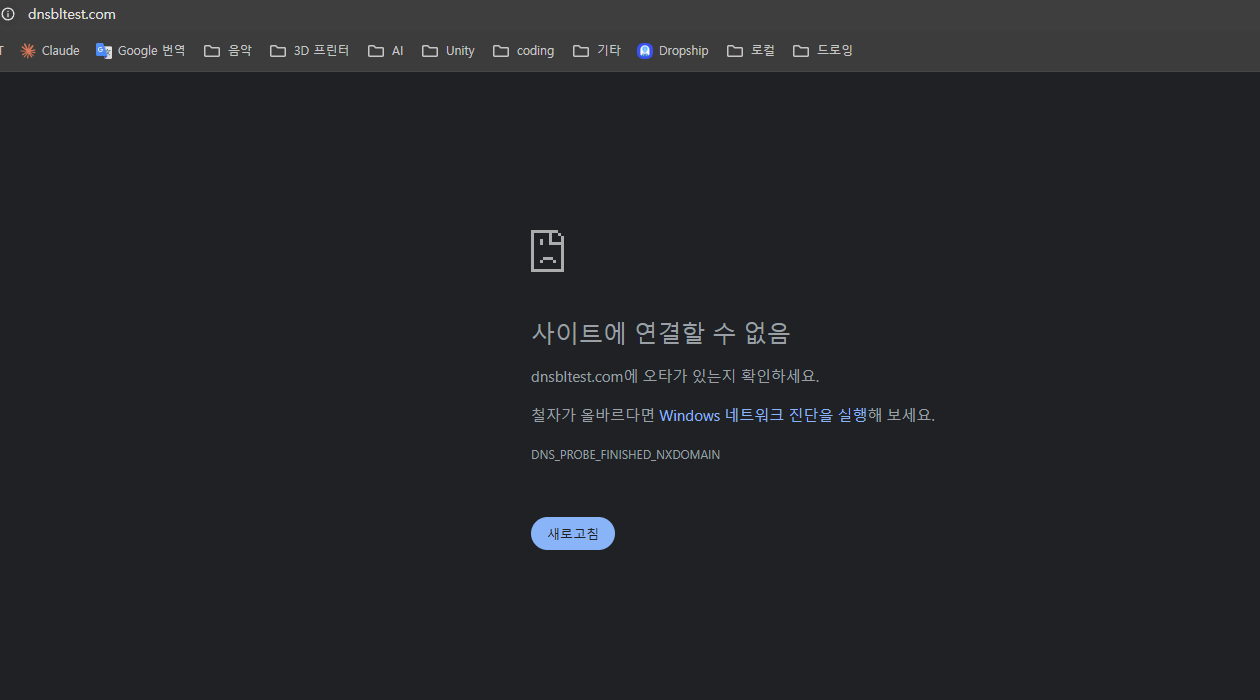Open the 드로잉 bookmark folder
1260x700 pixels.
[823, 51]
